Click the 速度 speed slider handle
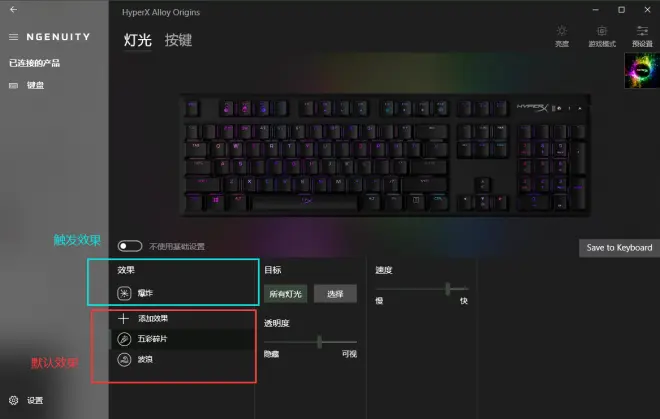660x419 pixels. click(447, 289)
